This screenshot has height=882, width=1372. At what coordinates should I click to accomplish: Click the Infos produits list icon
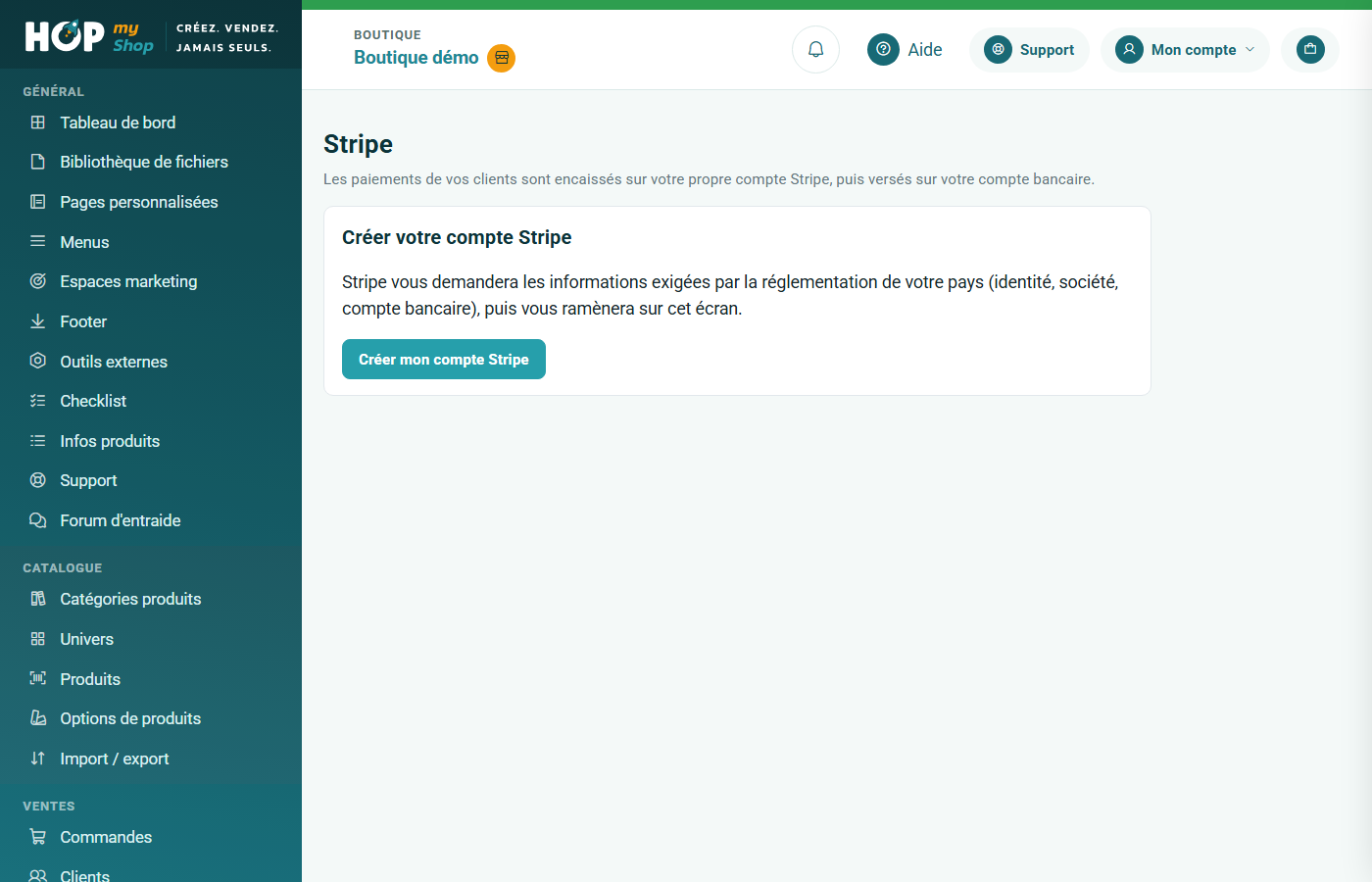37,441
